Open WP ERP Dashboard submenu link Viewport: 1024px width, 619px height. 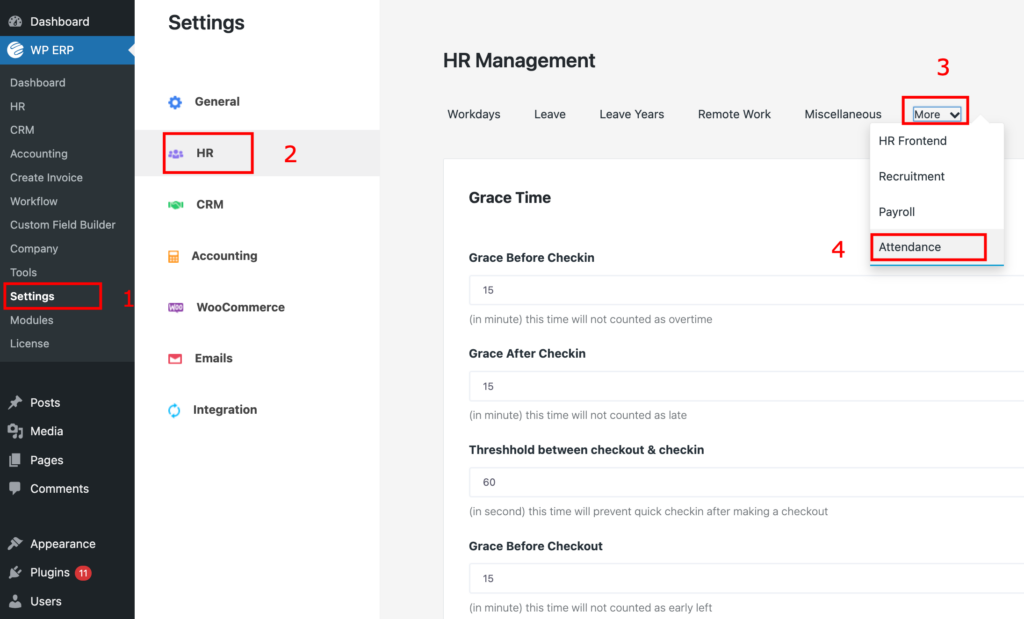pyautogui.click(x=37, y=83)
